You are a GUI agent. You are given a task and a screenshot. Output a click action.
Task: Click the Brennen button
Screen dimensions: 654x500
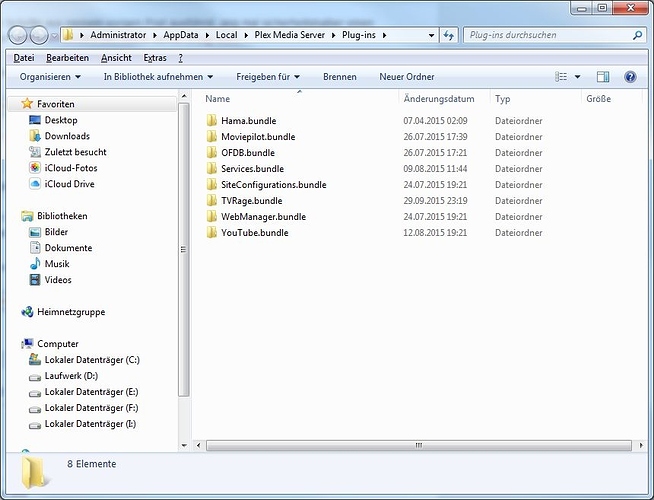(x=340, y=77)
